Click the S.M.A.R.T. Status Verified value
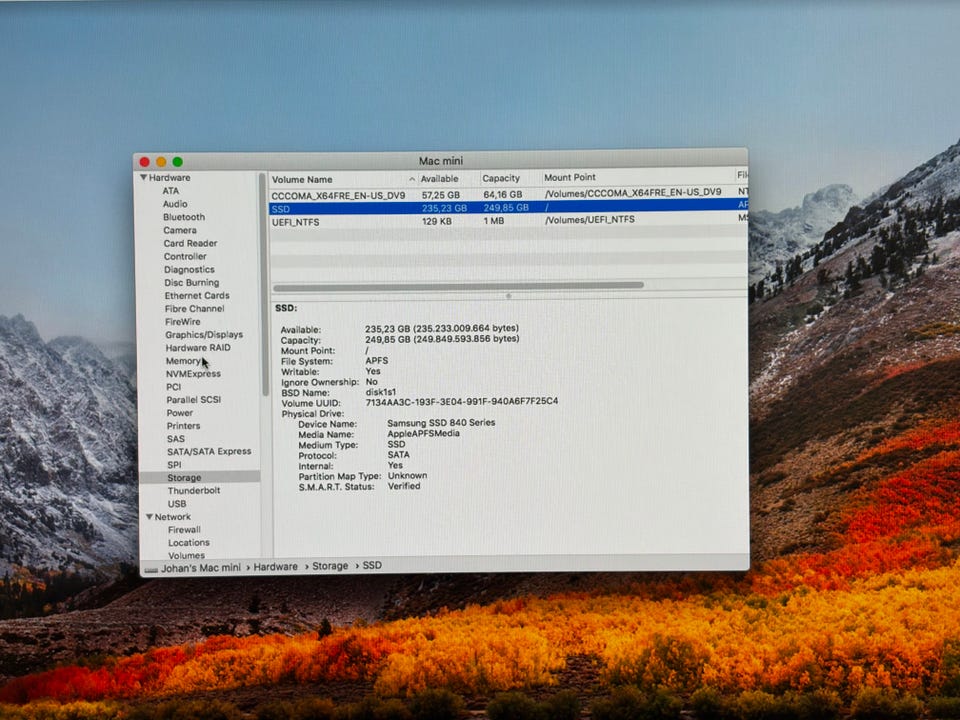 point(404,486)
